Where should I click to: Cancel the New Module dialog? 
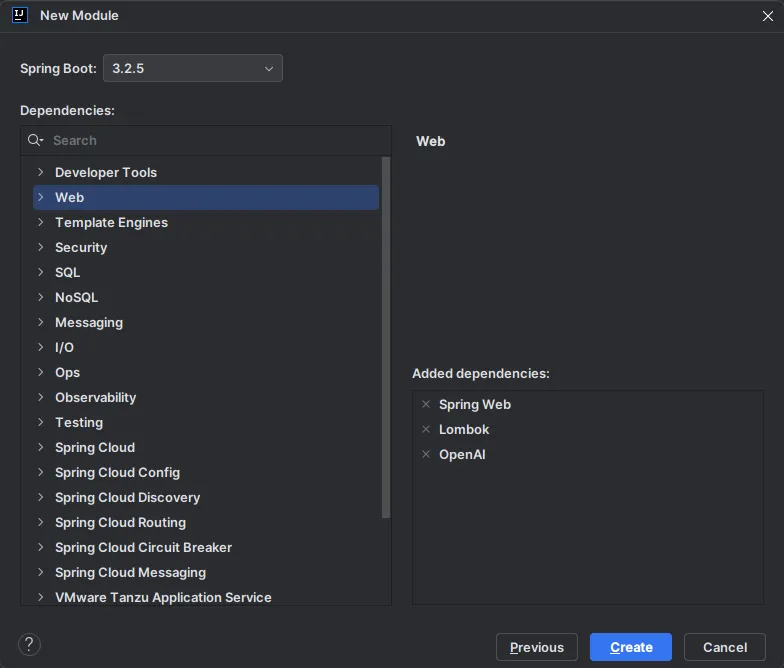coord(725,647)
